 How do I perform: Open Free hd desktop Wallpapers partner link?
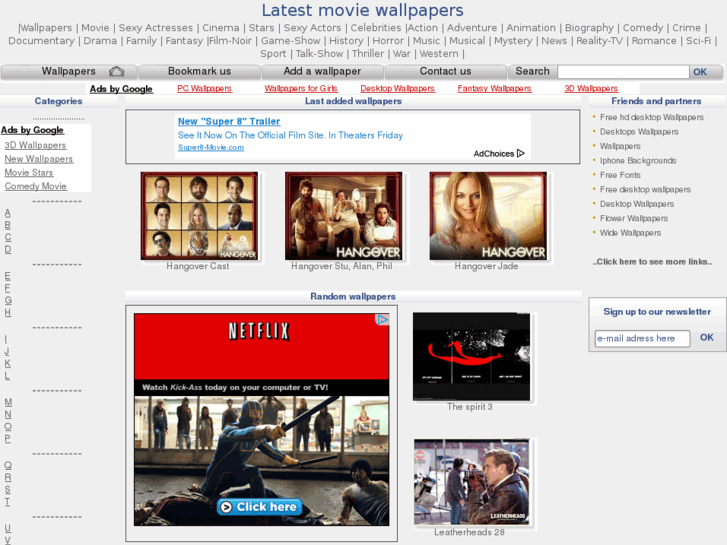point(651,117)
